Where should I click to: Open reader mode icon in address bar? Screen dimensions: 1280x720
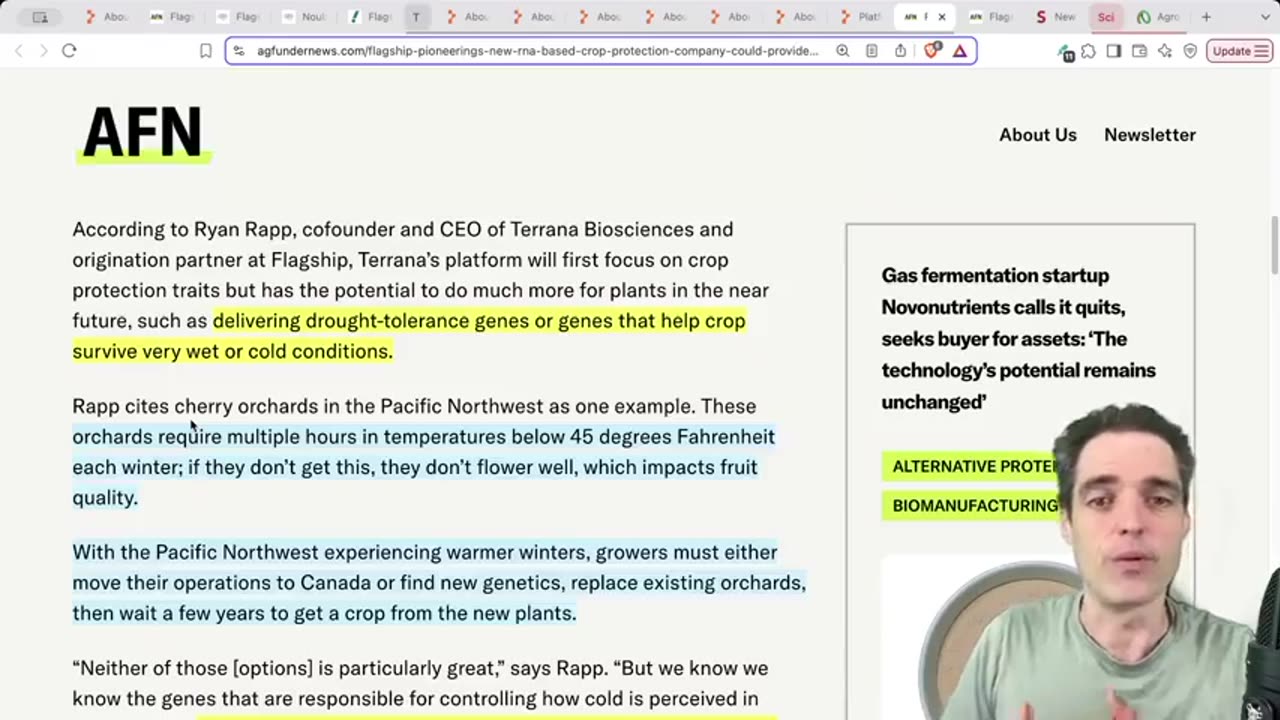click(872, 51)
